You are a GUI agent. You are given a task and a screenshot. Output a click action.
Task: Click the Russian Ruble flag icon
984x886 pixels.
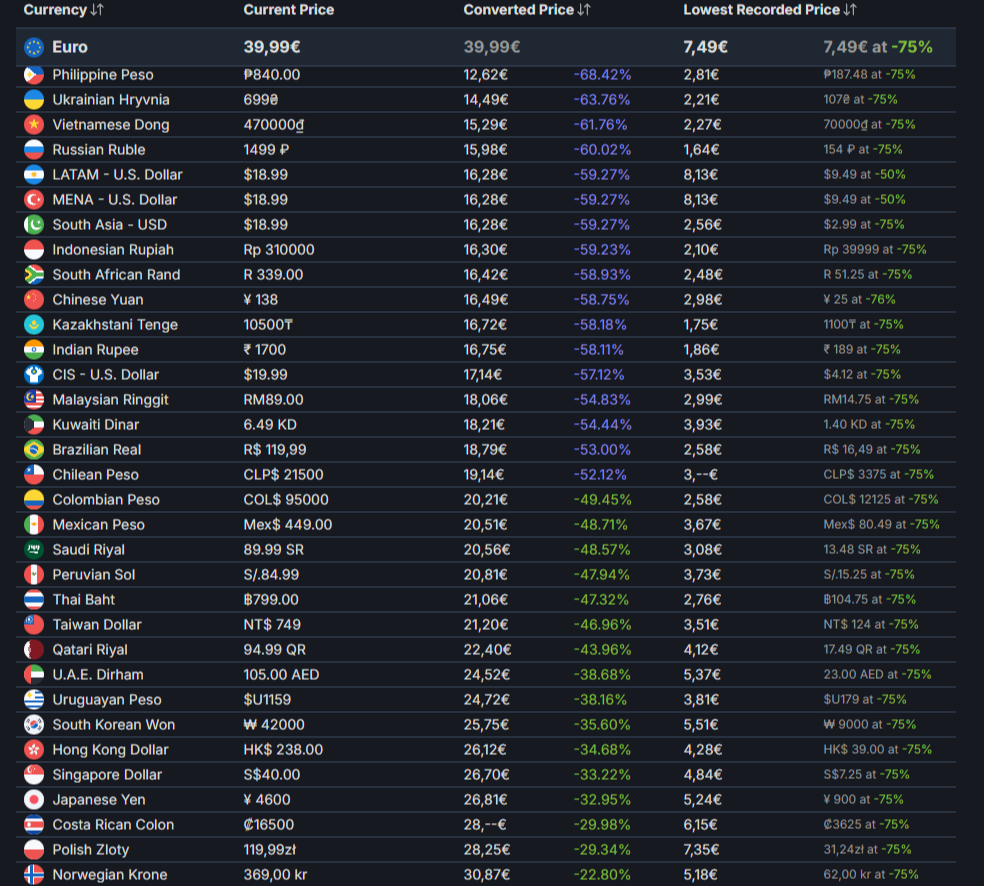coord(34,150)
